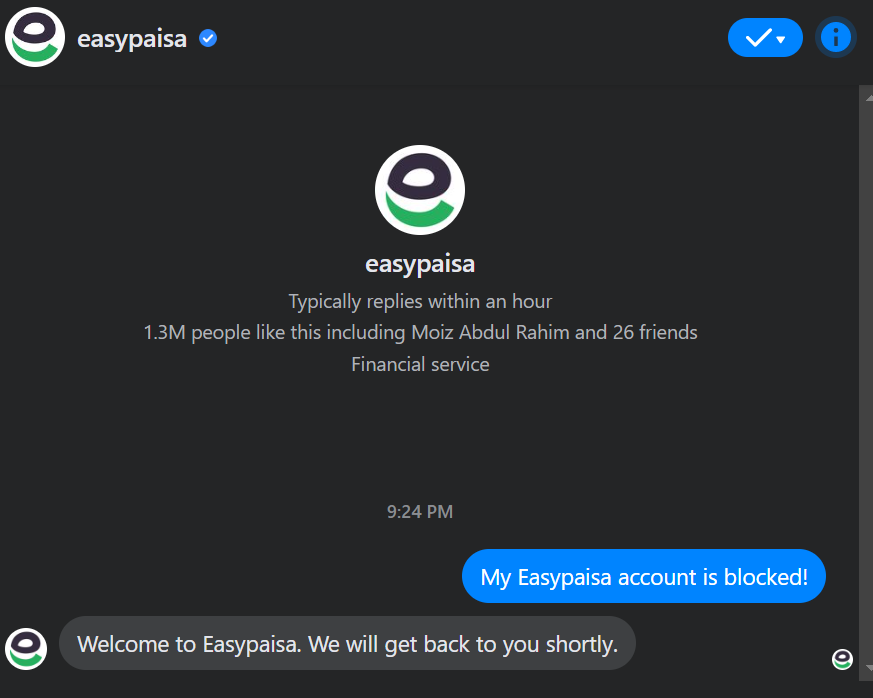Open the dropdown arrow next to the checkmark button
873x698 pixels.
pos(779,37)
